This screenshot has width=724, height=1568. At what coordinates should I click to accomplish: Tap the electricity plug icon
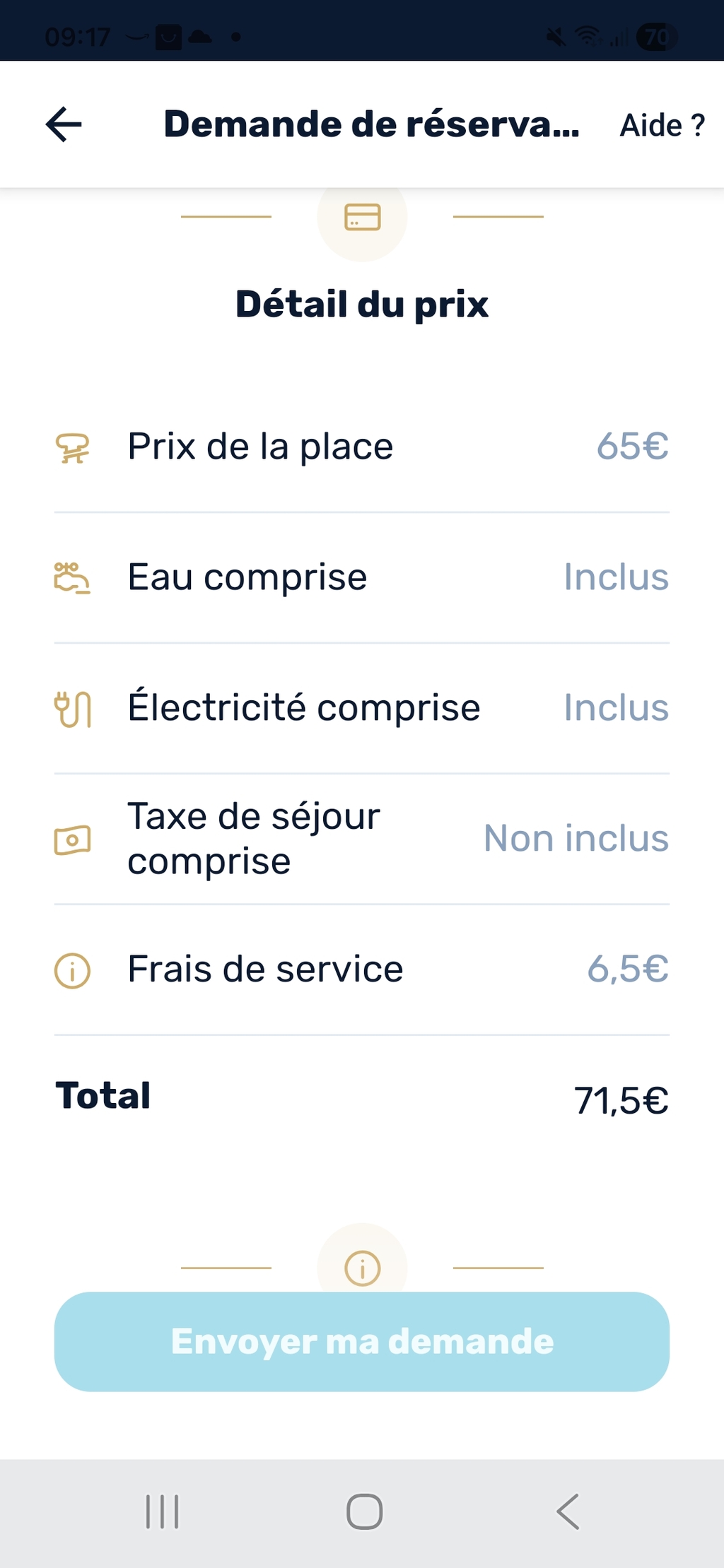pyautogui.click(x=73, y=709)
